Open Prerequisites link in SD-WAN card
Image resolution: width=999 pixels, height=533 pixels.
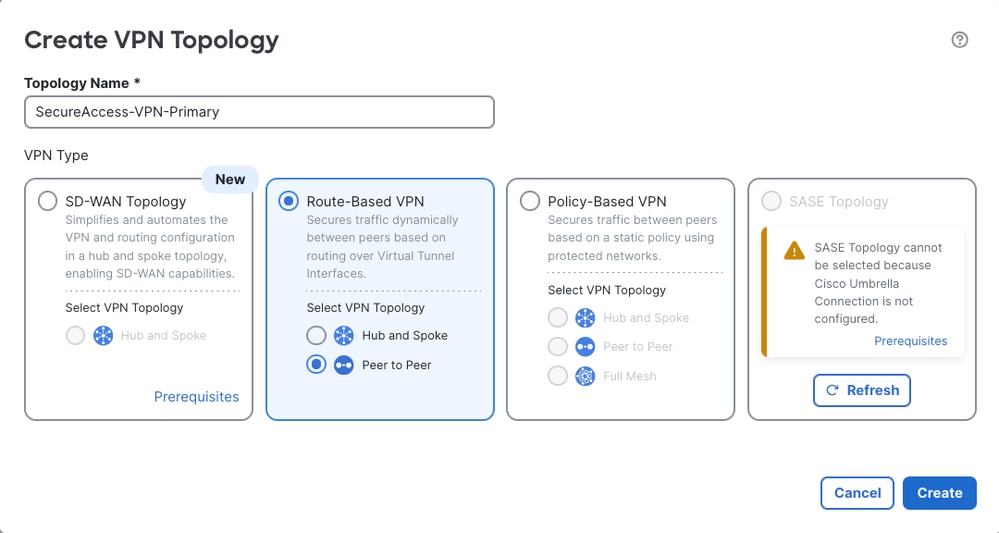pyautogui.click(x=196, y=397)
